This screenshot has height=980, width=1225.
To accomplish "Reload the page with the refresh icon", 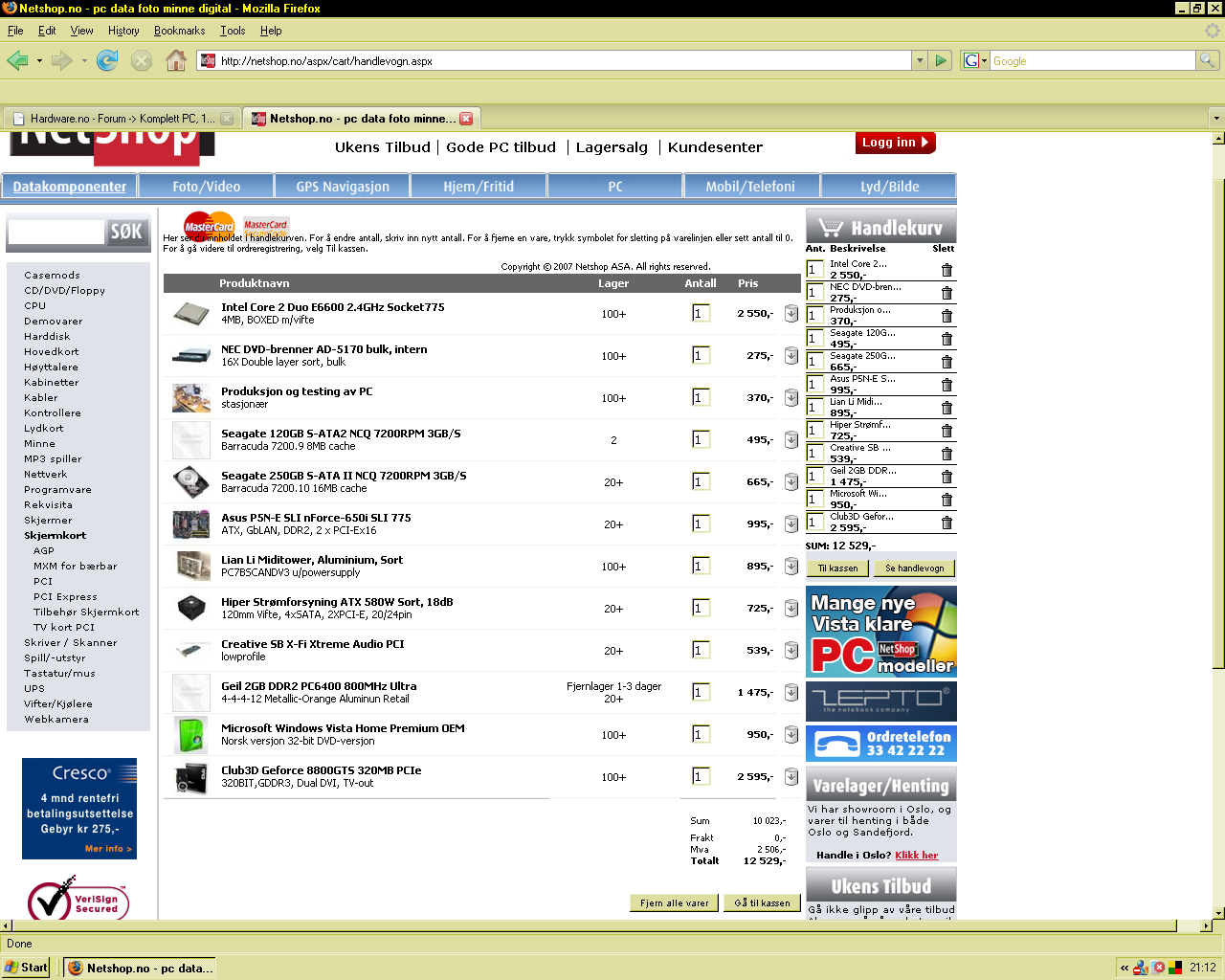I will tap(107, 60).
